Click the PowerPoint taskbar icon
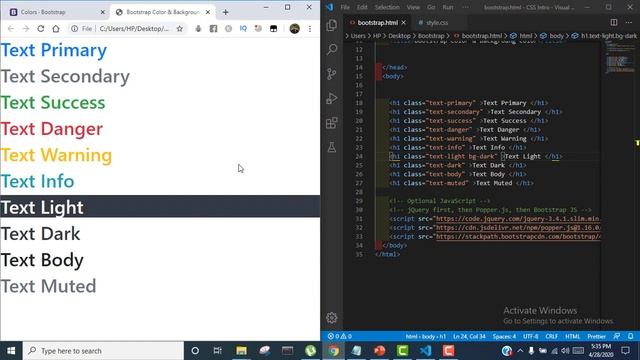This screenshot has width=640, height=360. (380, 351)
